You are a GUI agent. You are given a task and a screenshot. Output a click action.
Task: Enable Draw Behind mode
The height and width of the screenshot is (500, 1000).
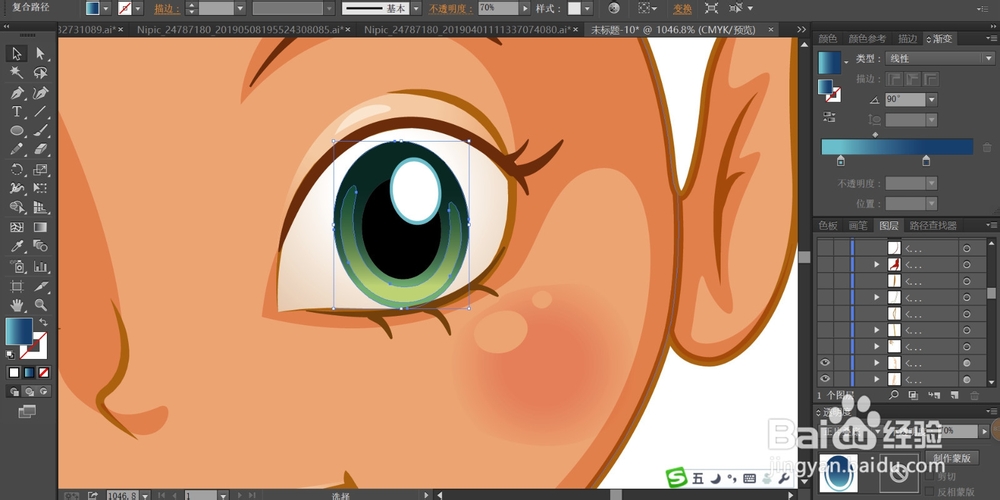[x=29, y=392]
